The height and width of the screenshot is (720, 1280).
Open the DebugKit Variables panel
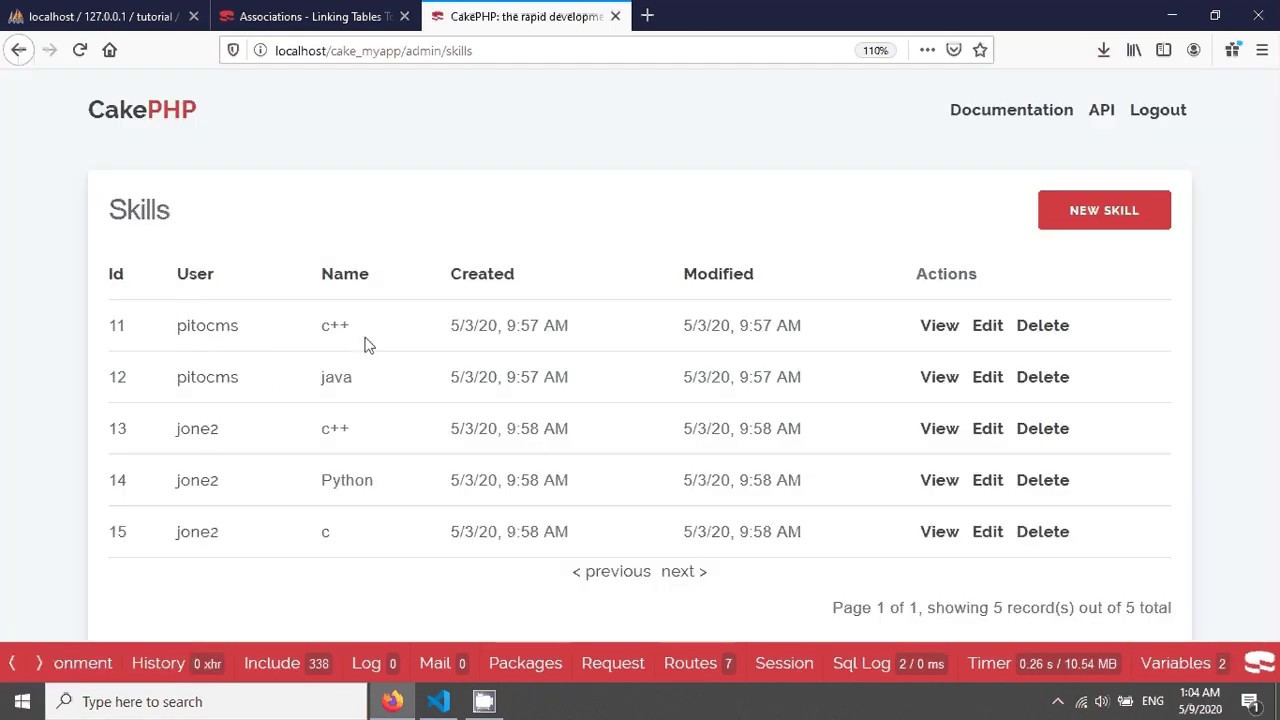click(1183, 663)
